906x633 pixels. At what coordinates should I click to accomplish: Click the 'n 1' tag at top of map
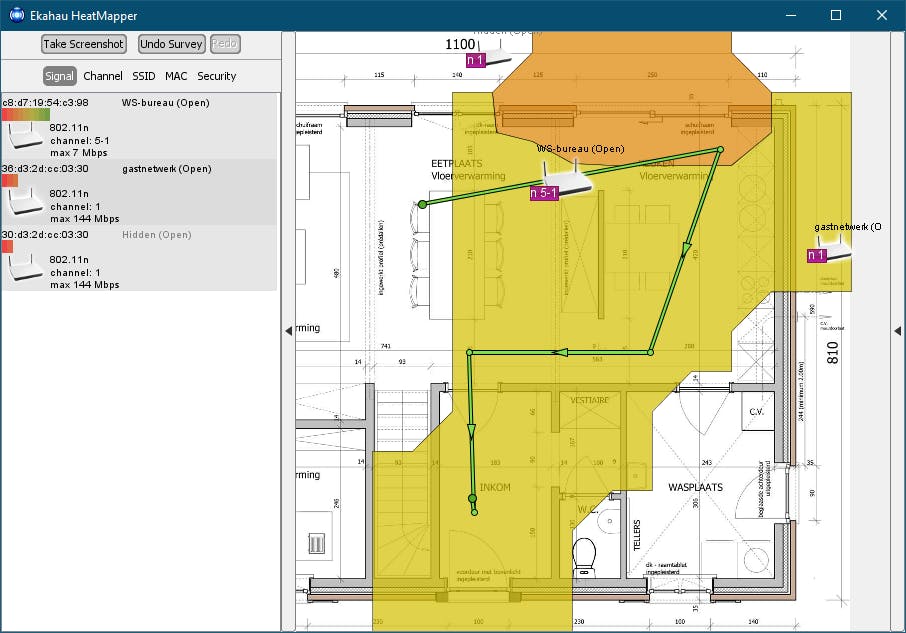[476, 60]
